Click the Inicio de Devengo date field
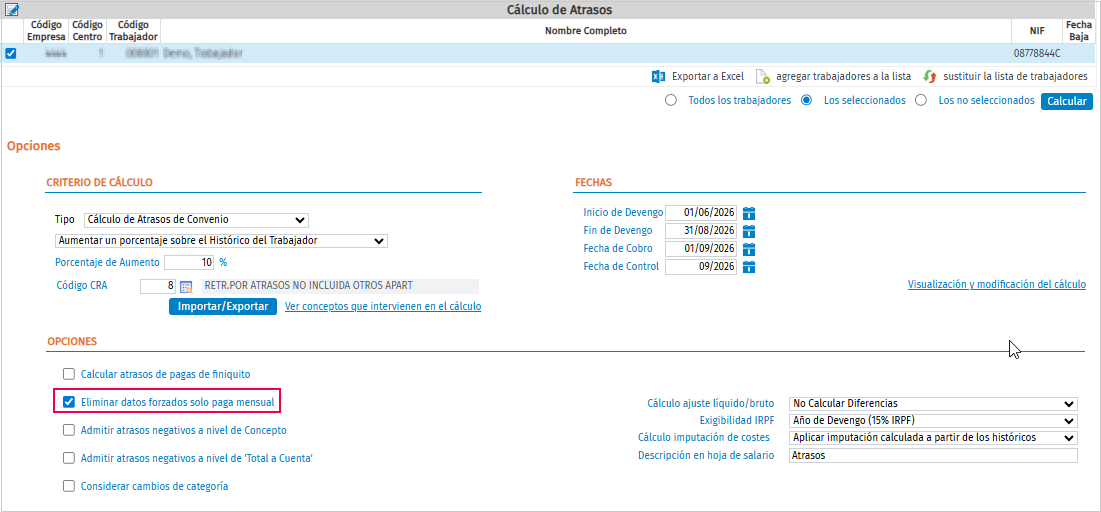1101x512 pixels. coord(701,213)
